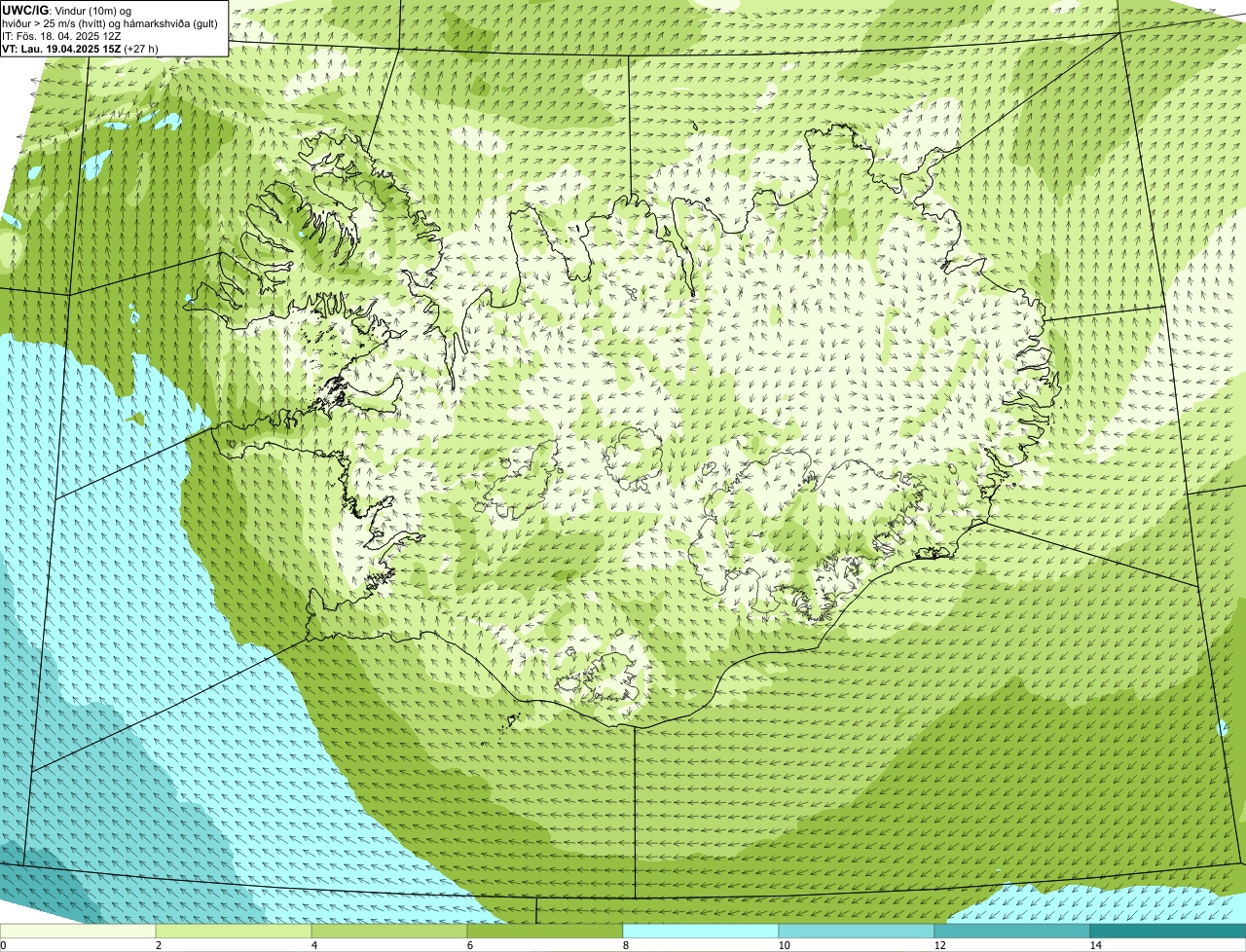1246x952 pixels.
Task: Click the '10' label on the color scale
Action: pyautogui.click(x=784, y=945)
